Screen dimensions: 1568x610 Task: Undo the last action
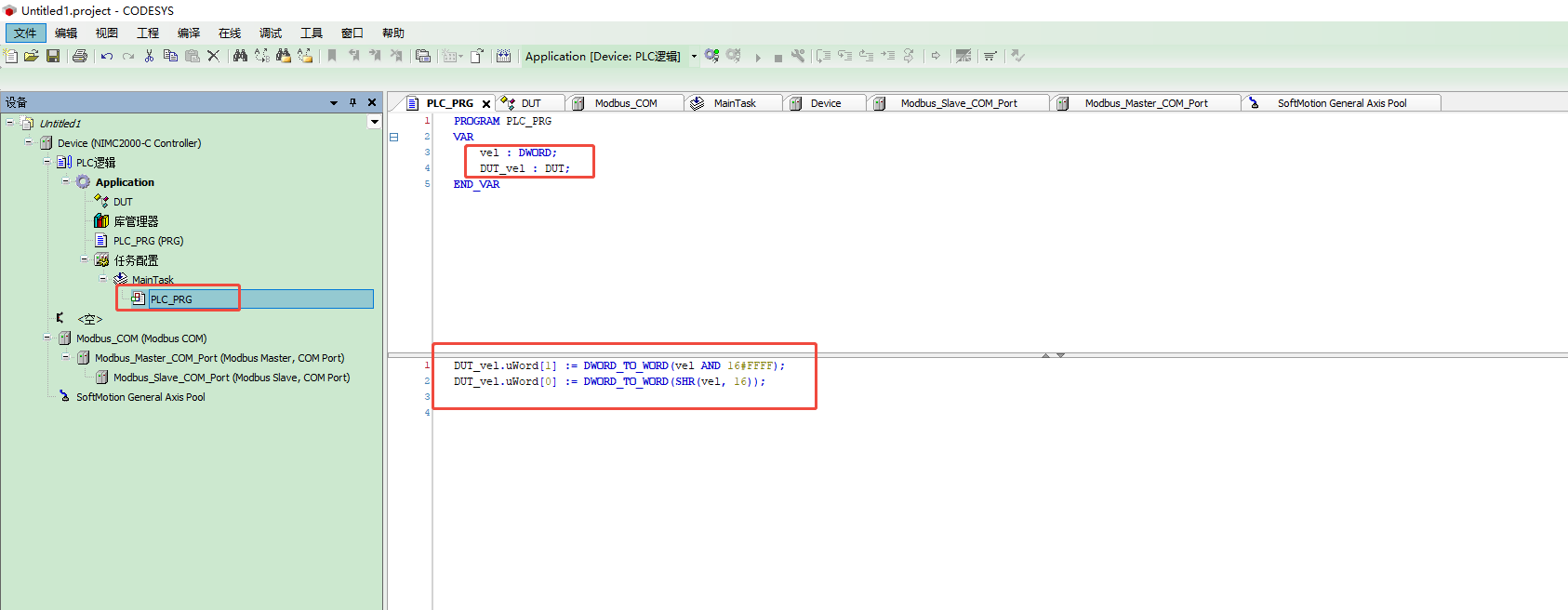[107, 56]
